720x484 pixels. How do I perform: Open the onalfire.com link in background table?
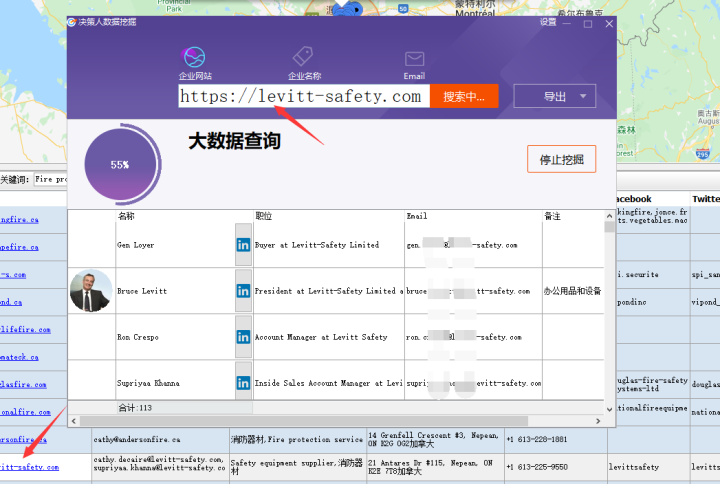(25, 412)
